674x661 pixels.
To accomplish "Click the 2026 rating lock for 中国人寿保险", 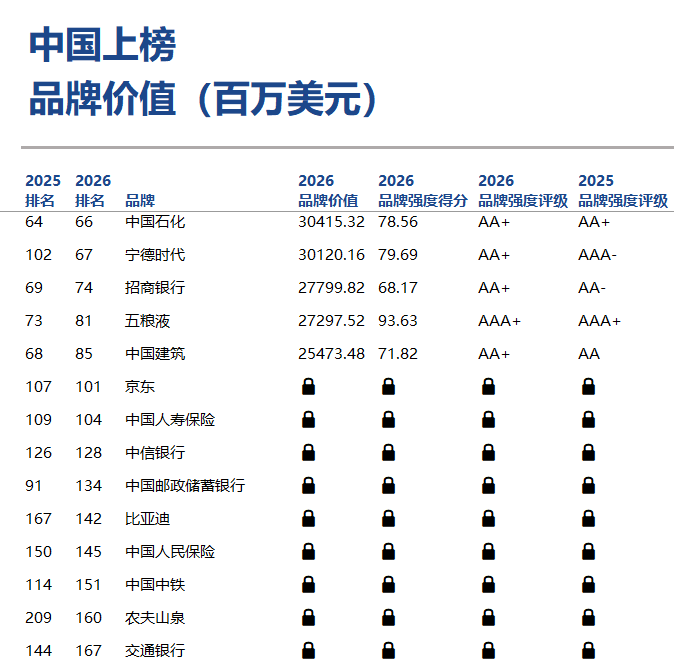I will point(488,419).
